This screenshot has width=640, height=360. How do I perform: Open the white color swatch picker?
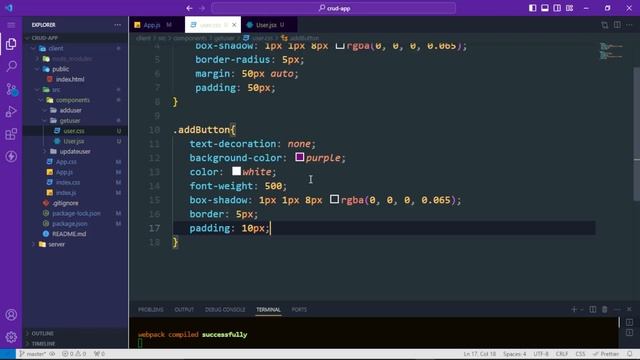click(x=236, y=171)
